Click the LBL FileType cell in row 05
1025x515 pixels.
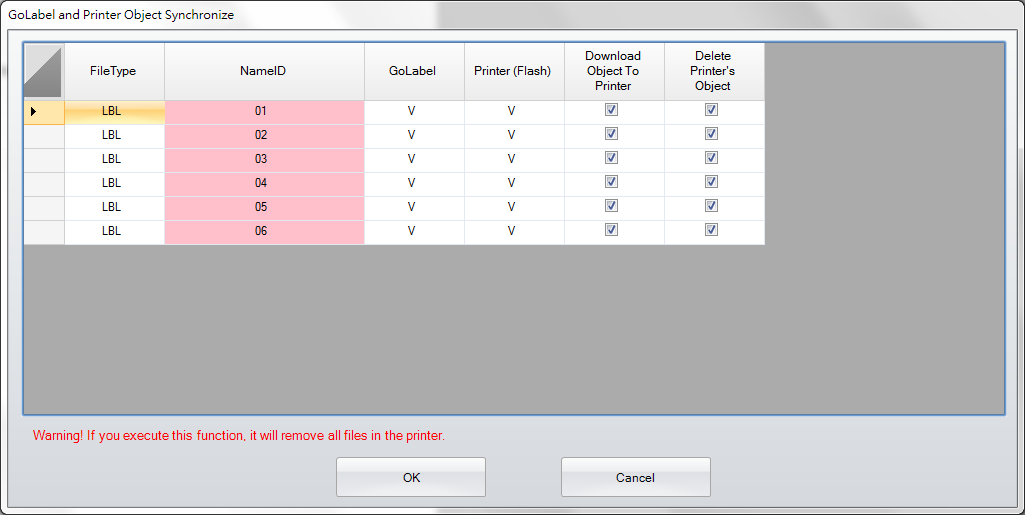click(114, 208)
